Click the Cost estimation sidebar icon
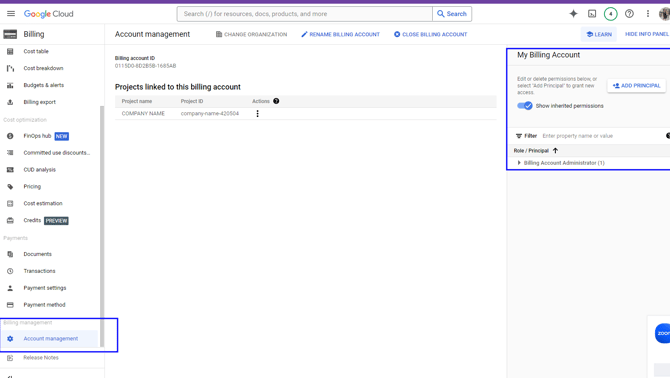670x378 pixels. click(10, 203)
